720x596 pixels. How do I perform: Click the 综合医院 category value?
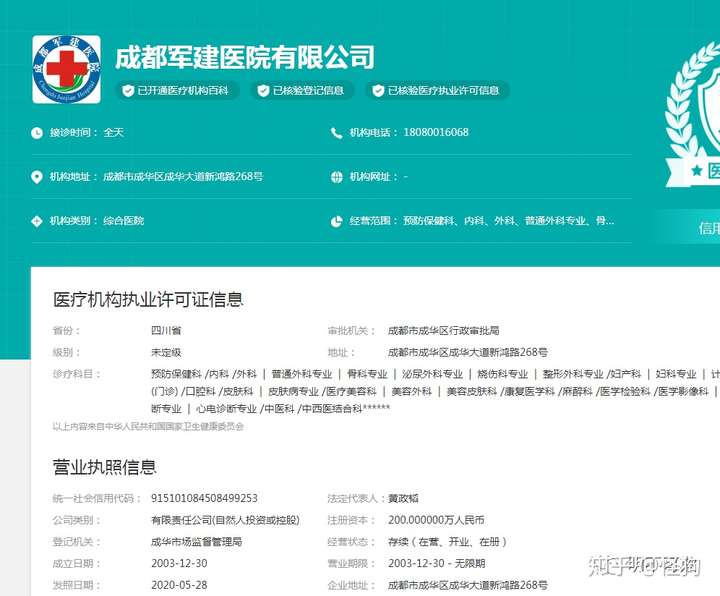pyautogui.click(x=124, y=220)
